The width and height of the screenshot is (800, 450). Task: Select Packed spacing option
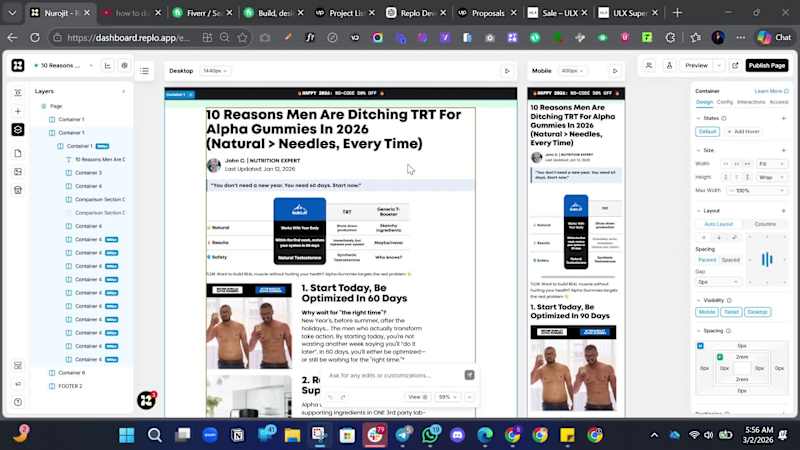[x=707, y=260]
